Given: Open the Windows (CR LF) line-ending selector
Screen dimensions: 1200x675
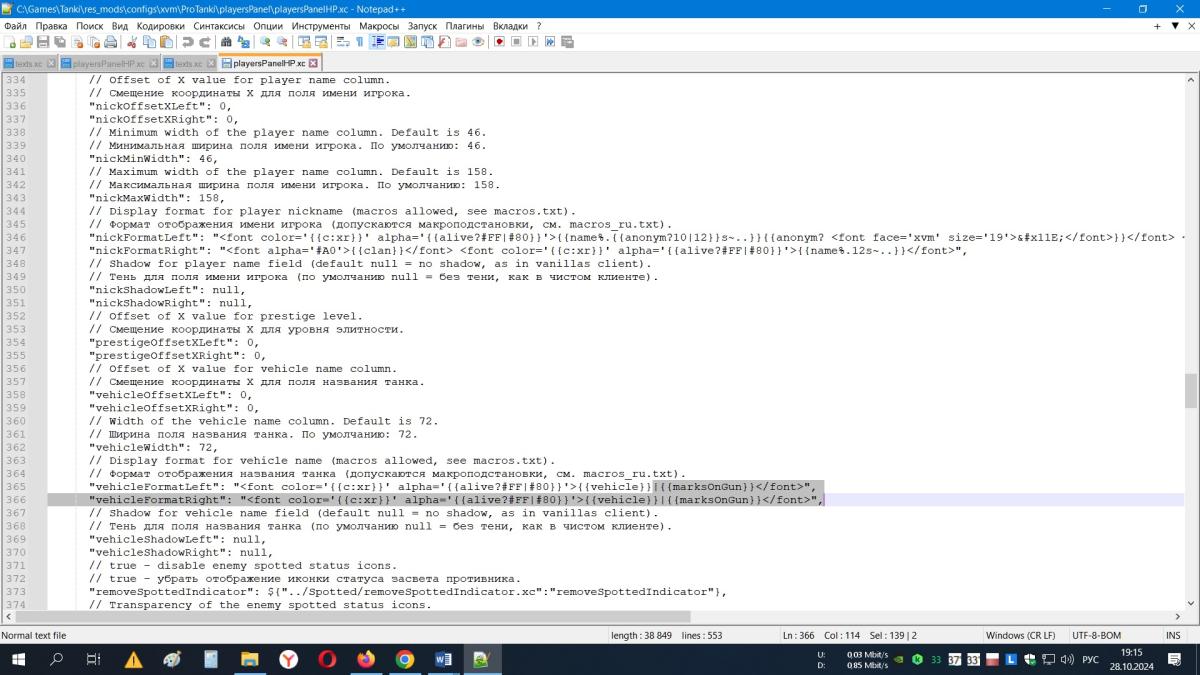Looking at the screenshot, I should 1020,635.
